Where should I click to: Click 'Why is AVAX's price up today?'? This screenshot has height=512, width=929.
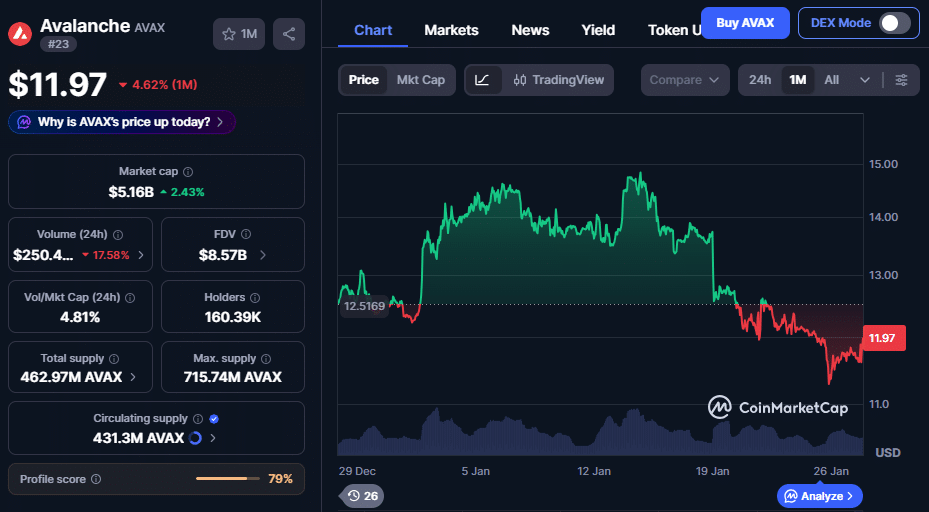[122, 122]
